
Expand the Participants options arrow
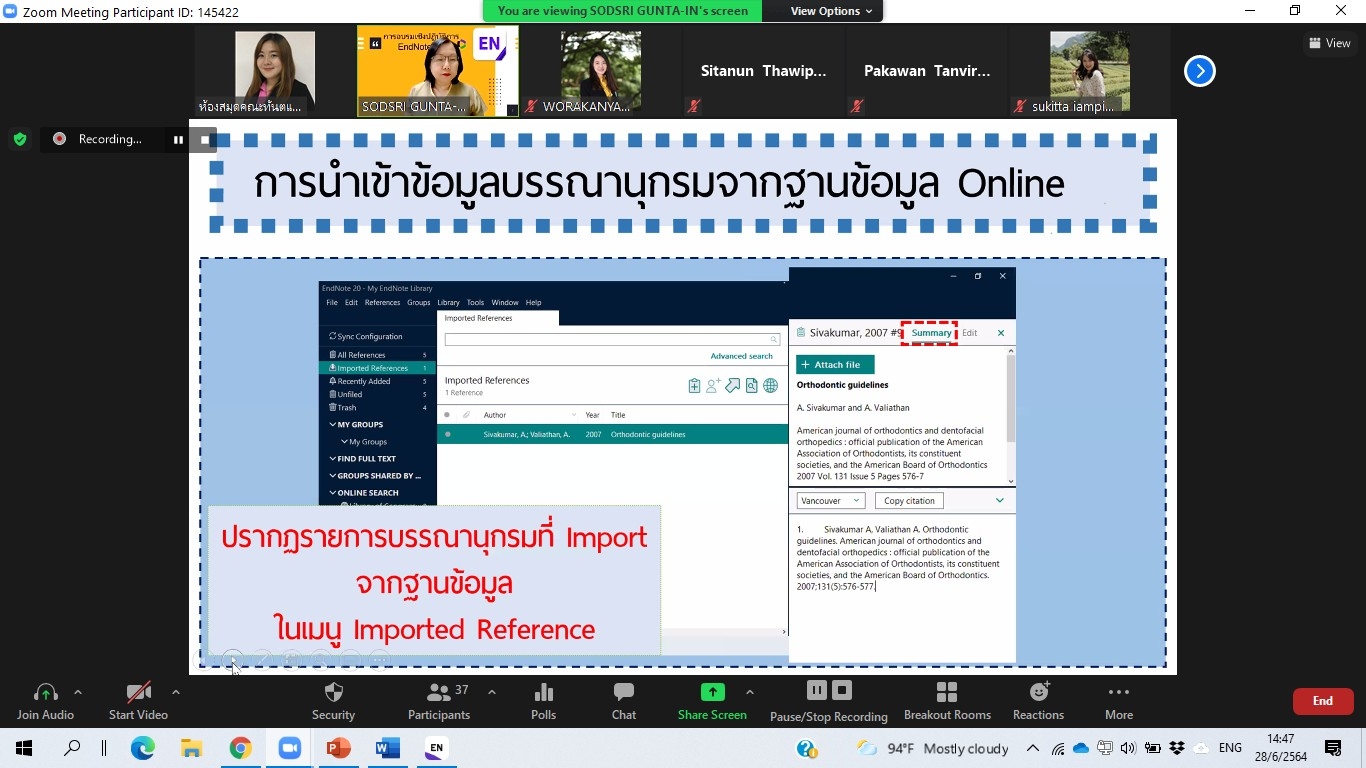pos(492,692)
